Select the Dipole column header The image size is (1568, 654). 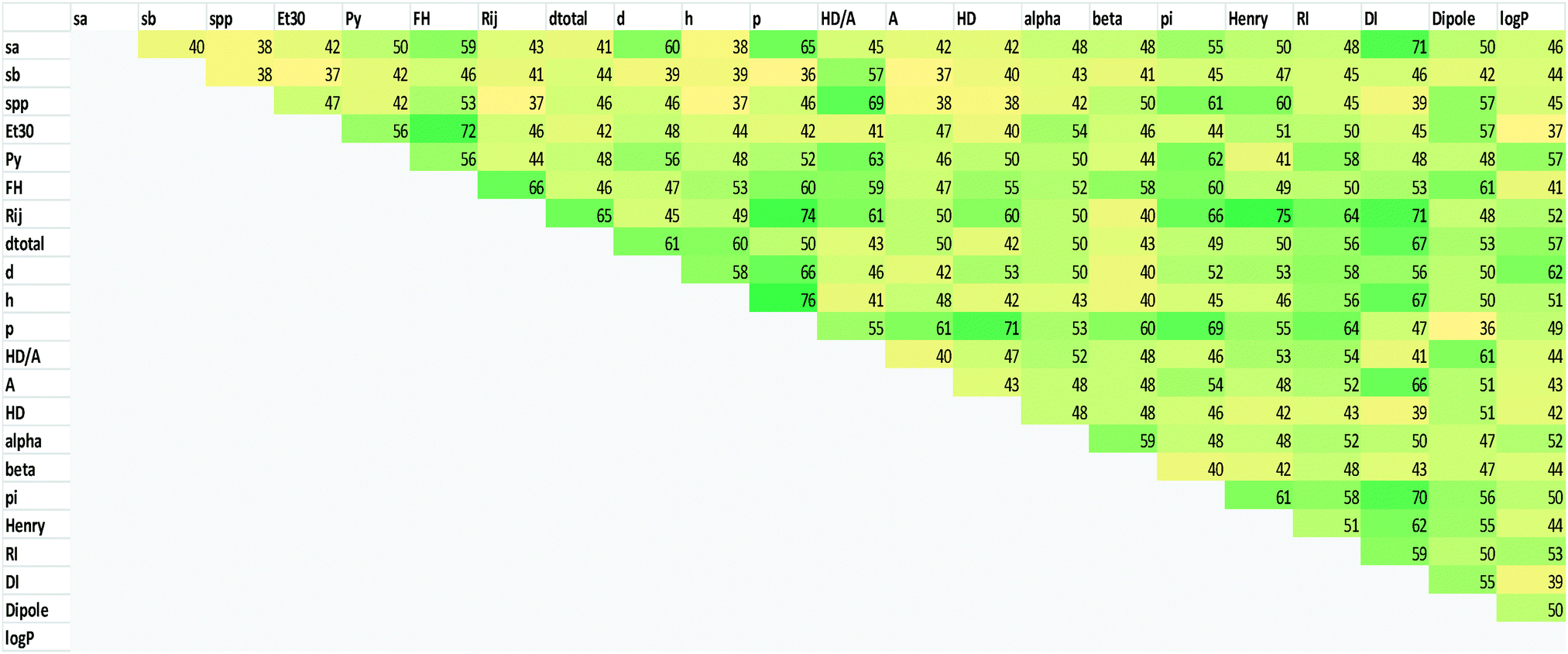pos(1453,18)
